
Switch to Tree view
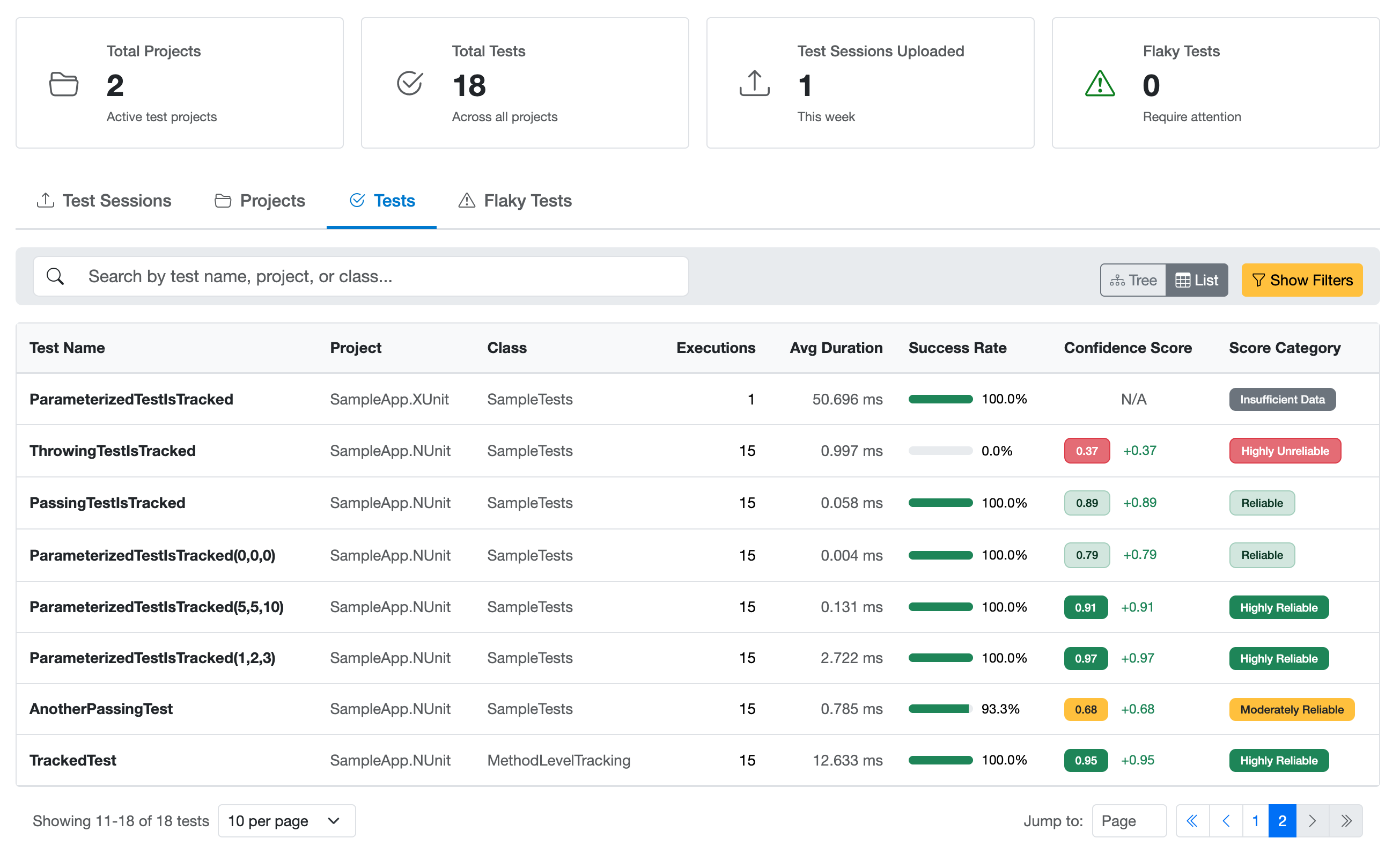tap(1133, 280)
